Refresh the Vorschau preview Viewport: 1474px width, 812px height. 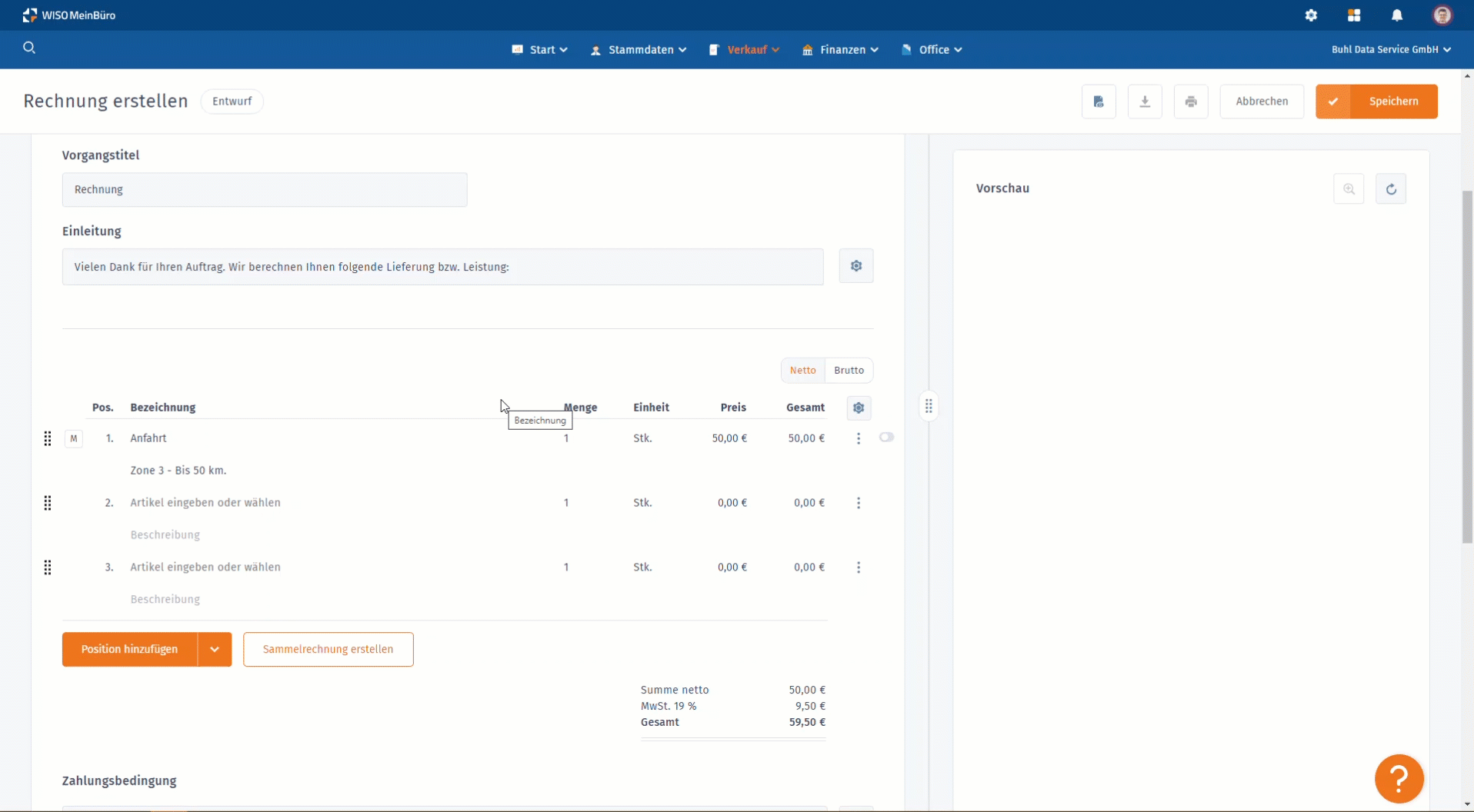(1391, 189)
